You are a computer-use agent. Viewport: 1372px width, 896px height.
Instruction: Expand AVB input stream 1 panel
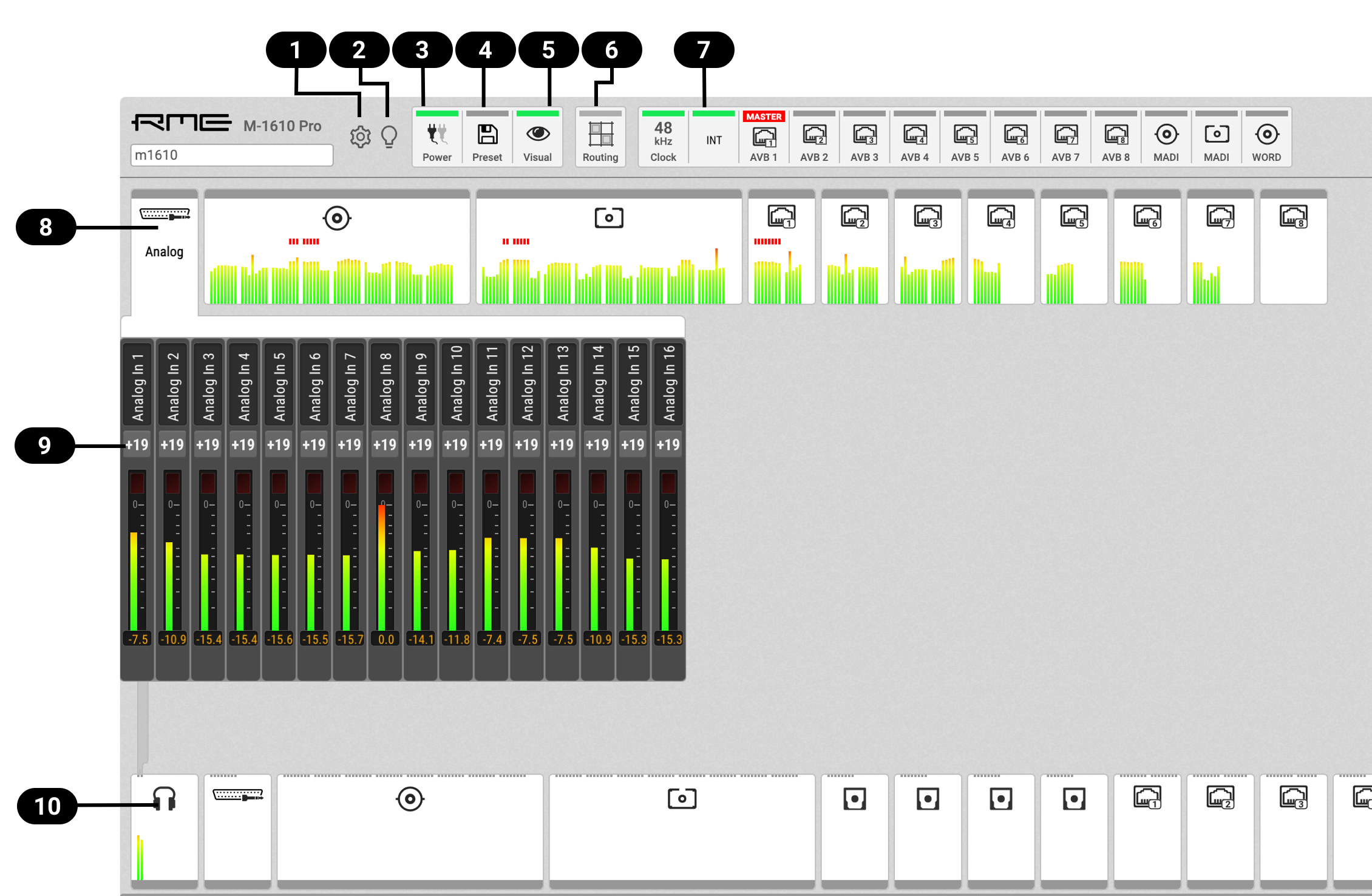click(781, 246)
